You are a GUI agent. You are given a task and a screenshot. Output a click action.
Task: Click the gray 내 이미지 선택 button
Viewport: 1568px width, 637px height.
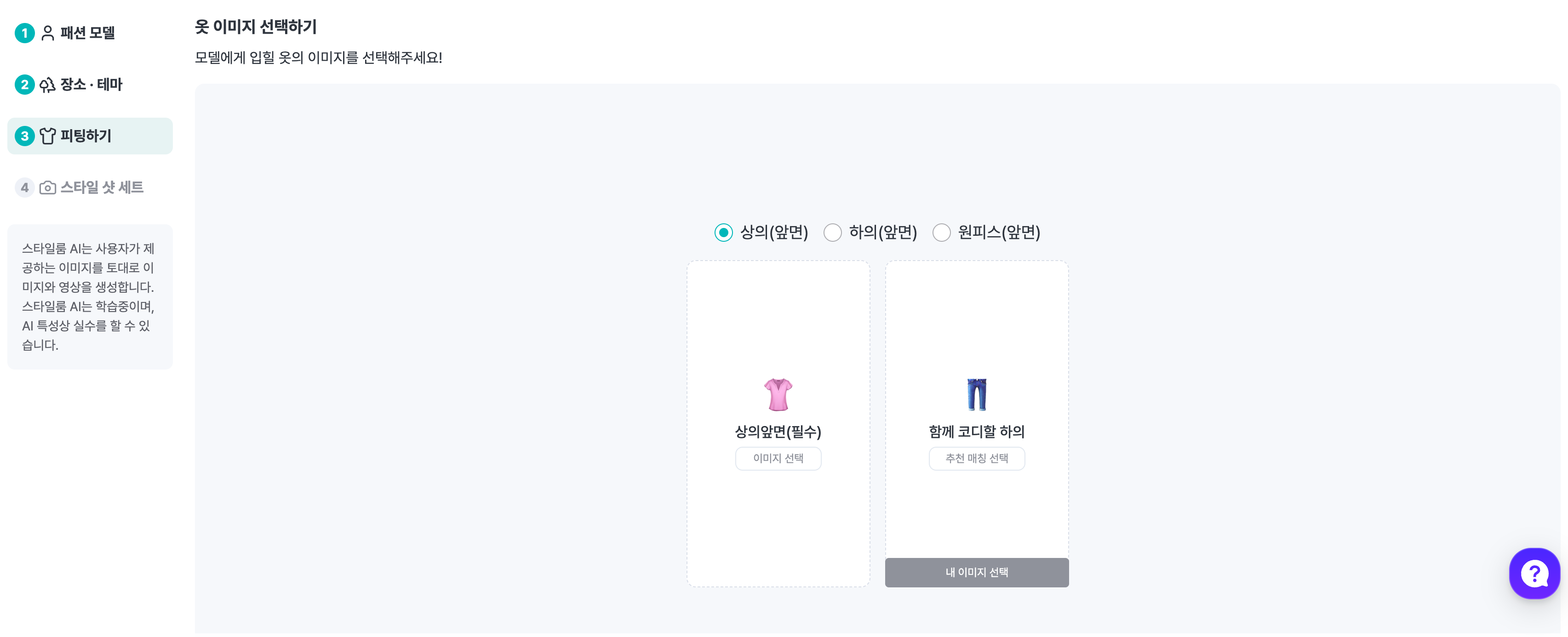pos(976,572)
